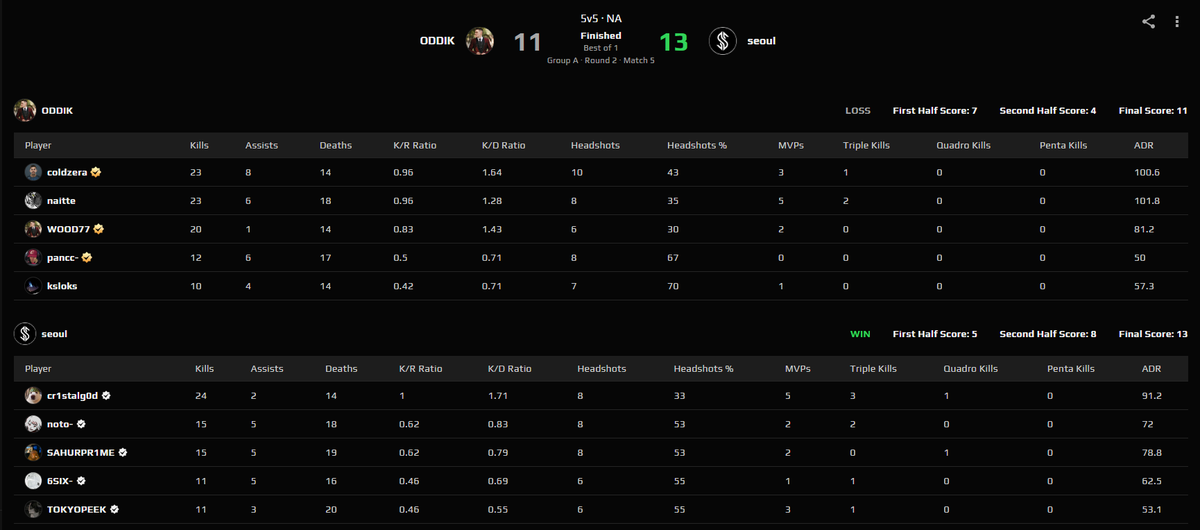Select ODDIK Final Score: 11

coord(1153,110)
